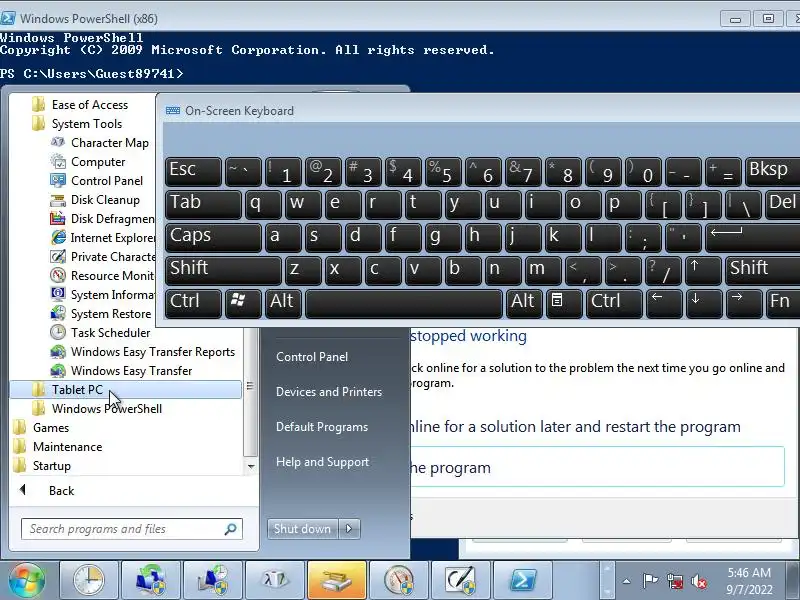Viewport: 800px width, 600px height.
Task: Open the handwriting pen taskbar icon
Action: (461, 580)
